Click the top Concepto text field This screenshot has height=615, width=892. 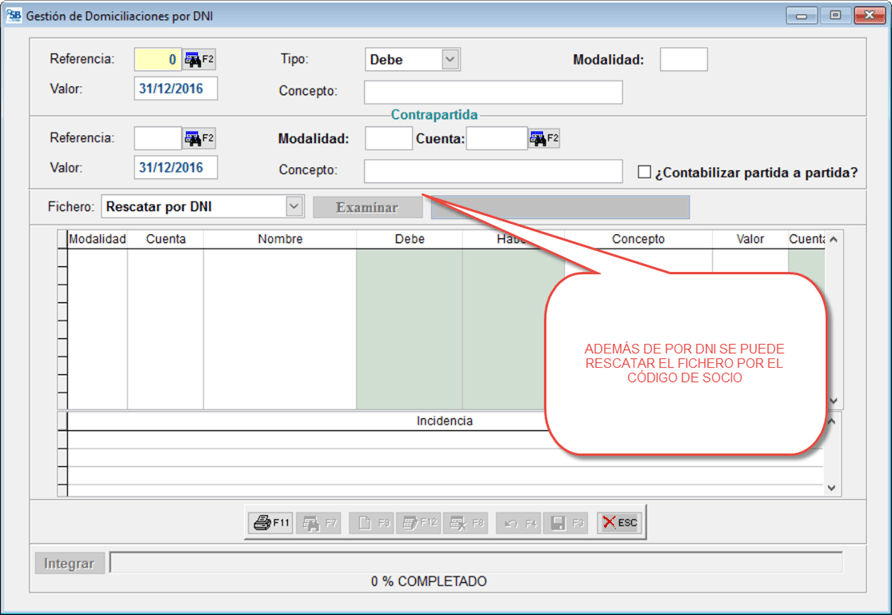coord(492,92)
